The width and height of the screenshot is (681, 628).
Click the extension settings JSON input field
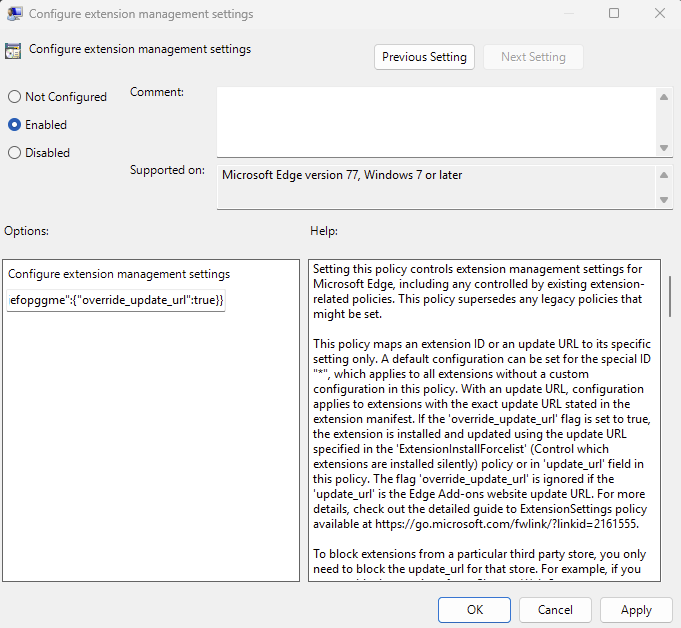(116, 300)
